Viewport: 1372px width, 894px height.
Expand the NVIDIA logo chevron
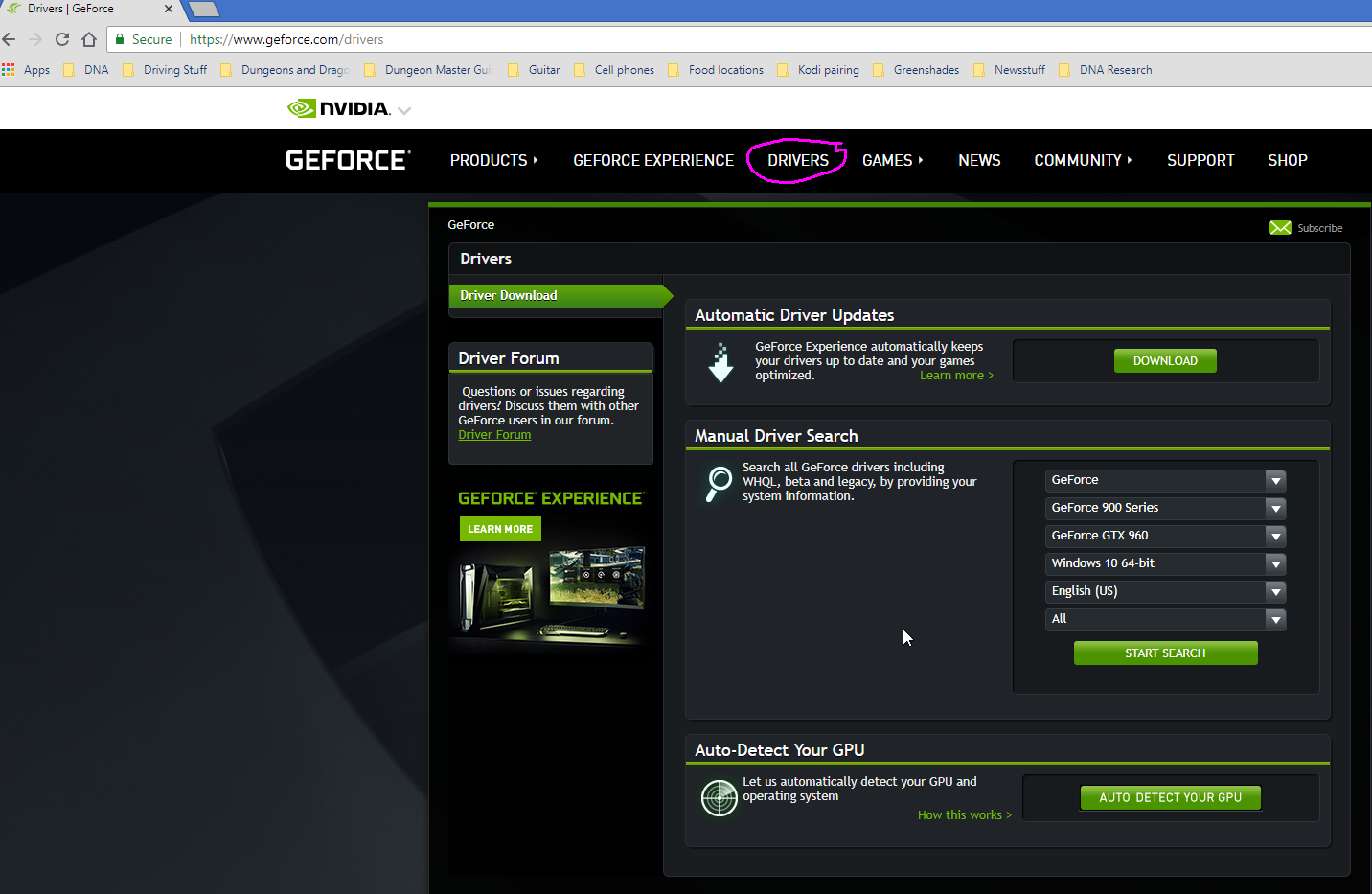(x=404, y=111)
